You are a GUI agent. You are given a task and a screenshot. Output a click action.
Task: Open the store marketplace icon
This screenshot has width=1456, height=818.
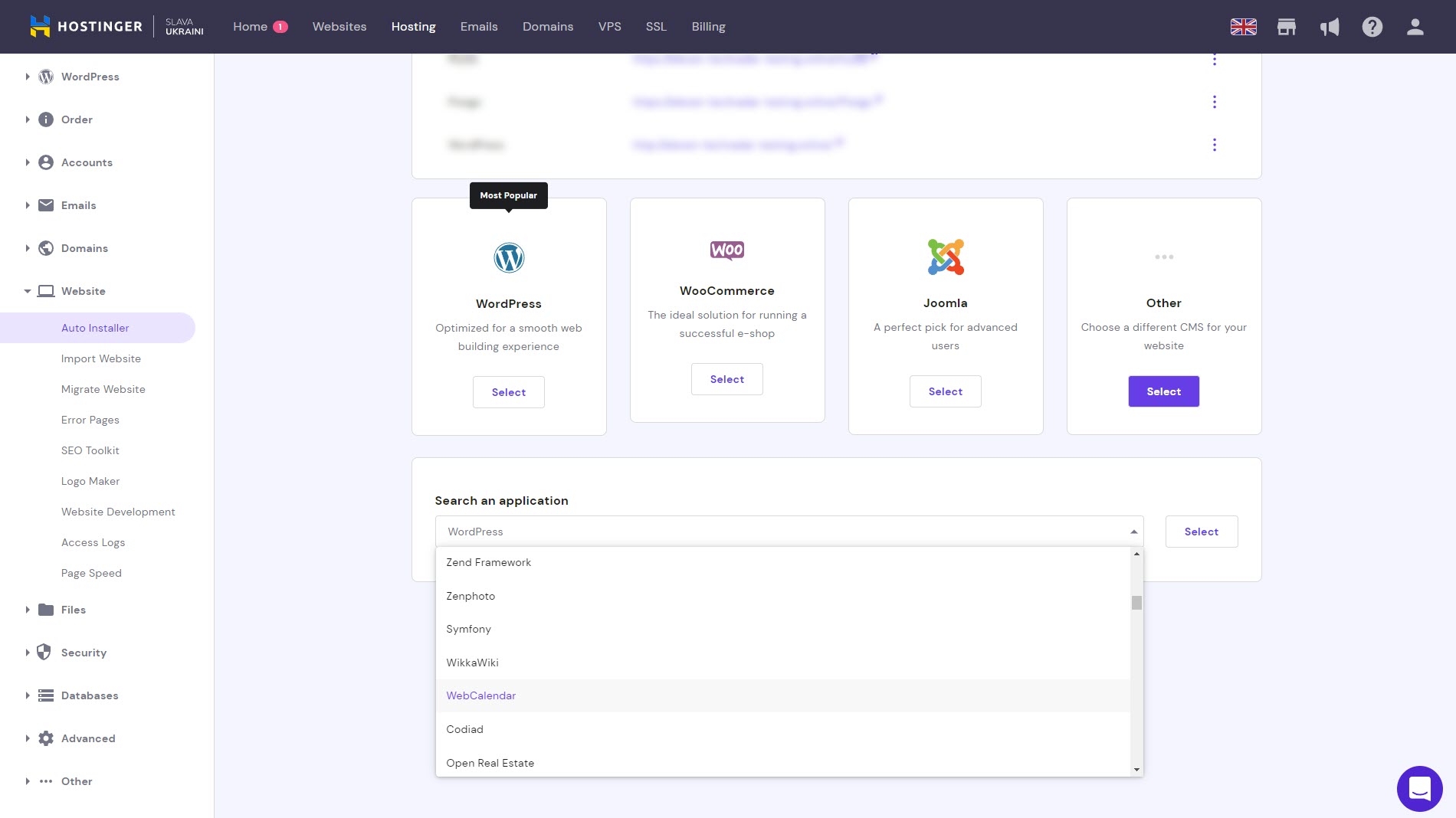[x=1287, y=27]
